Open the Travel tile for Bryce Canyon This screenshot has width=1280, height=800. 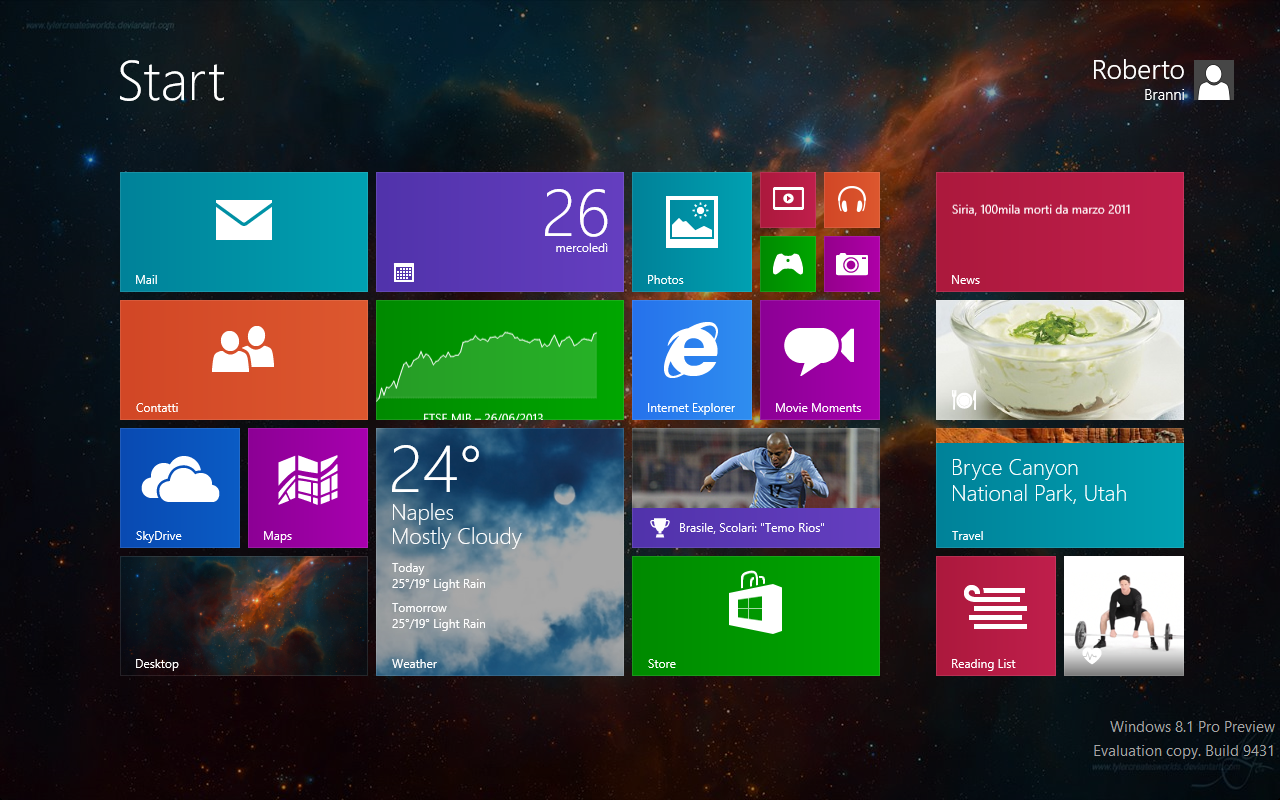tap(1060, 488)
